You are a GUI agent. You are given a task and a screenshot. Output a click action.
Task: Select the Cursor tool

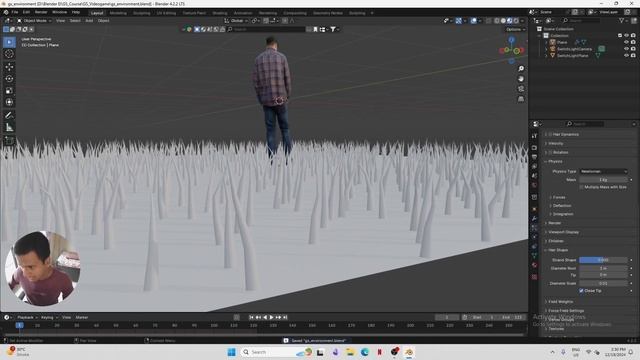tap(9, 54)
